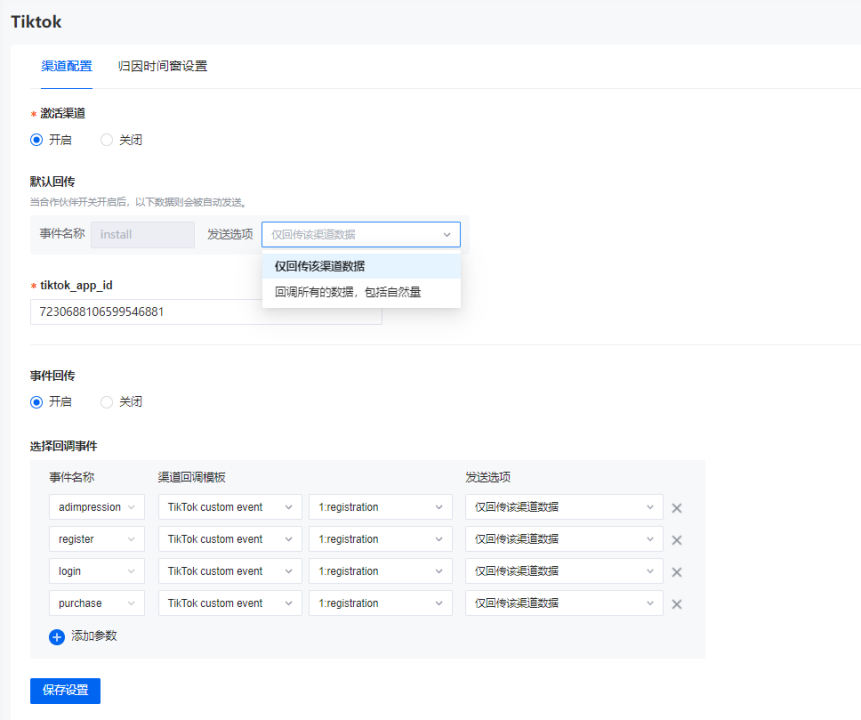Select 关闭 under 事件回传
The height and width of the screenshot is (720, 861).
click(107, 402)
